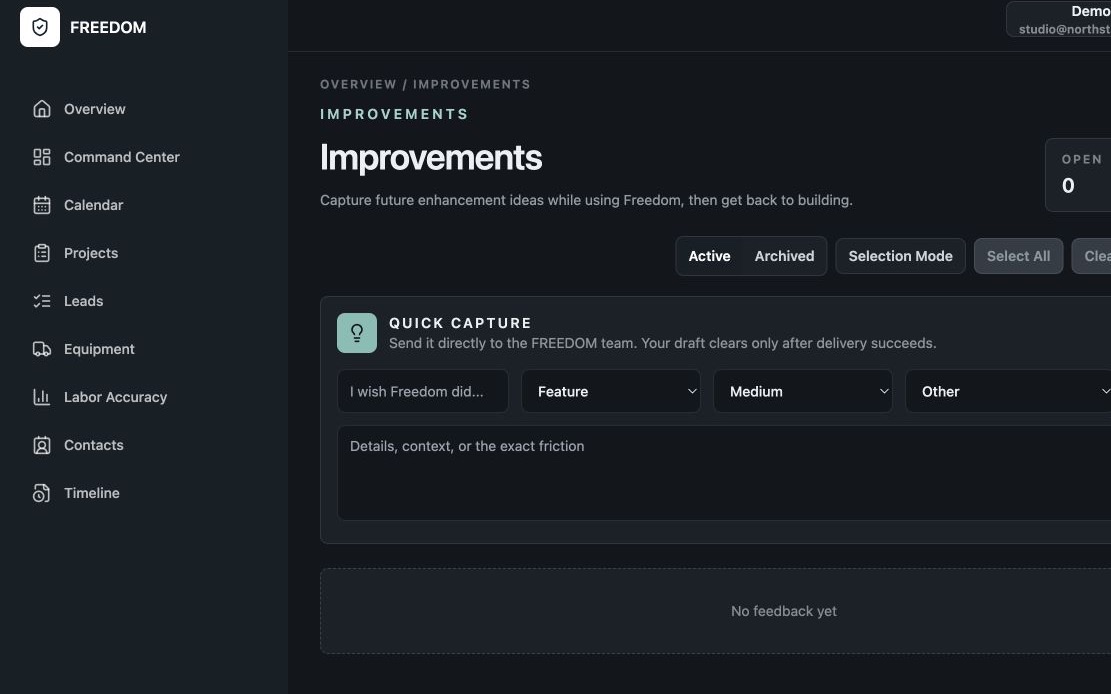Click the OVERVIEW breadcrumb link

click(x=358, y=84)
